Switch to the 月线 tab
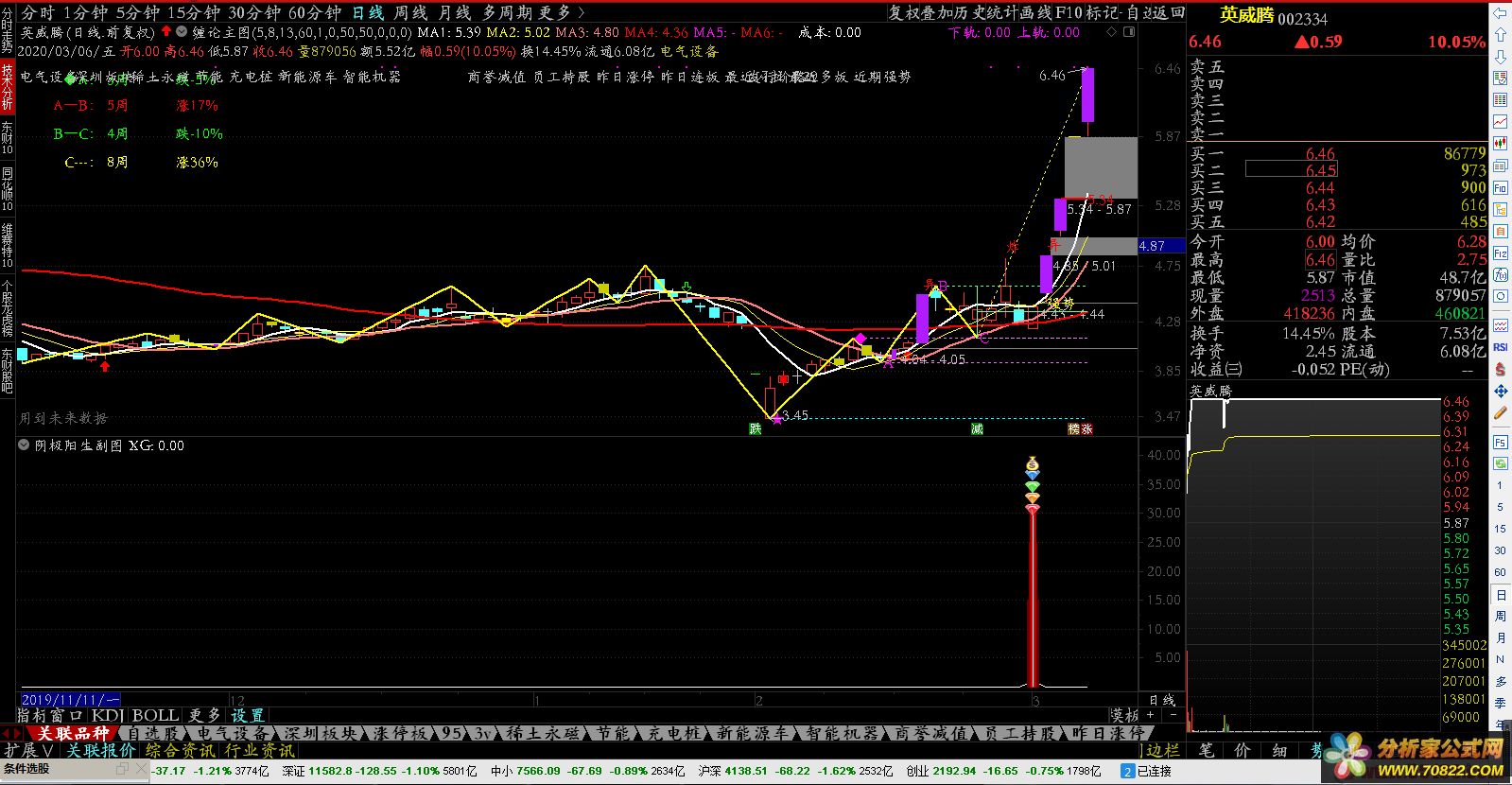Screen dimensions: 1512x785 click(454, 12)
